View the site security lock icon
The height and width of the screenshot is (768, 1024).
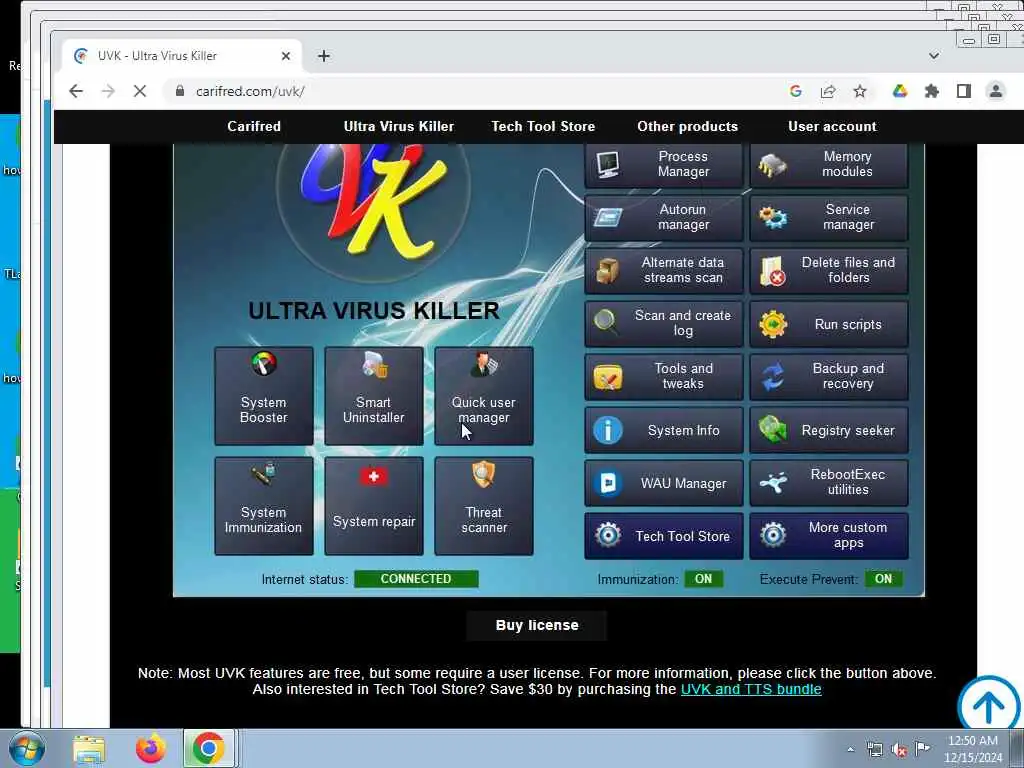[180, 91]
